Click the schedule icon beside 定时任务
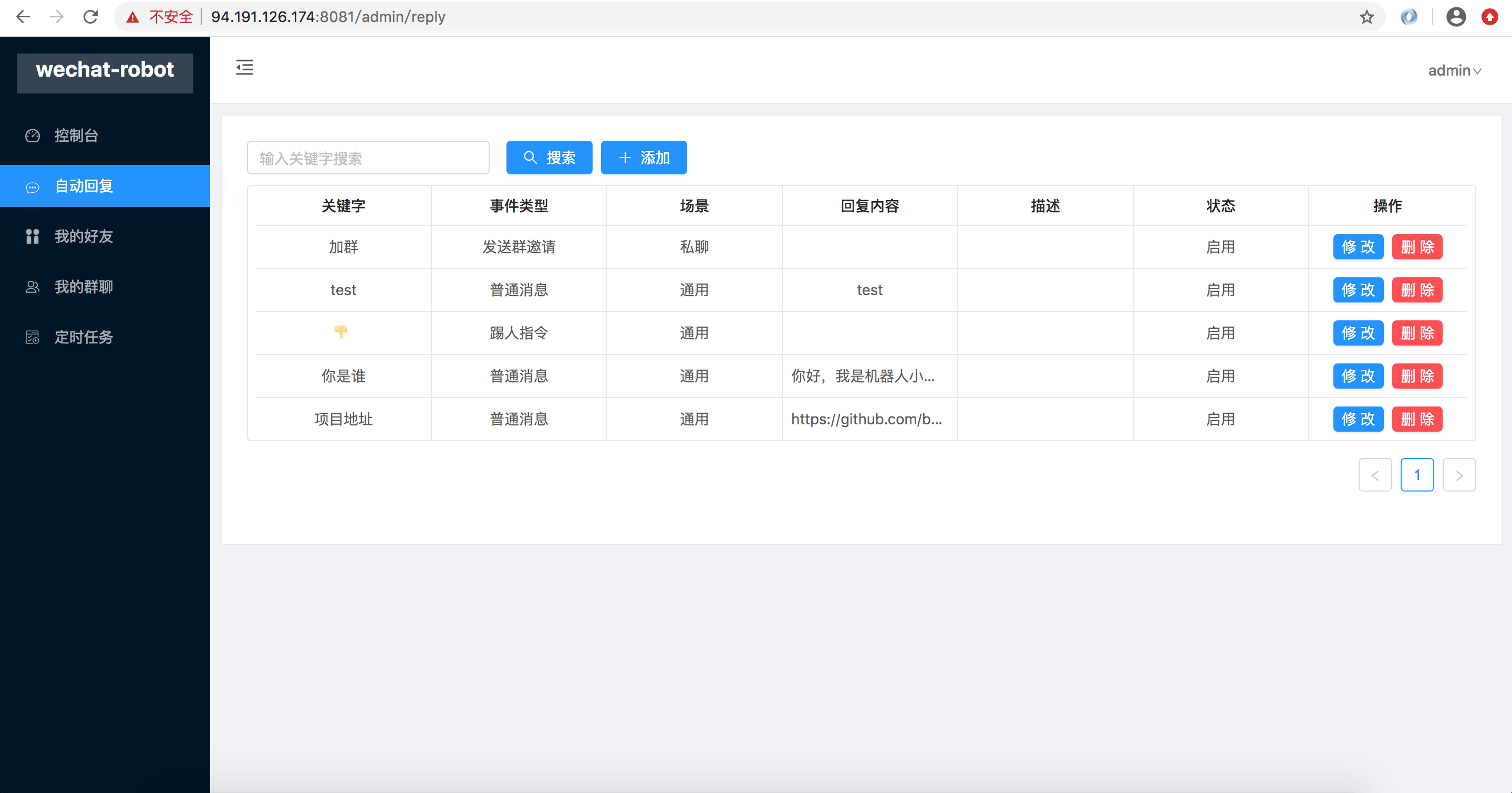Image resolution: width=1512 pixels, height=793 pixels. tap(32, 337)
